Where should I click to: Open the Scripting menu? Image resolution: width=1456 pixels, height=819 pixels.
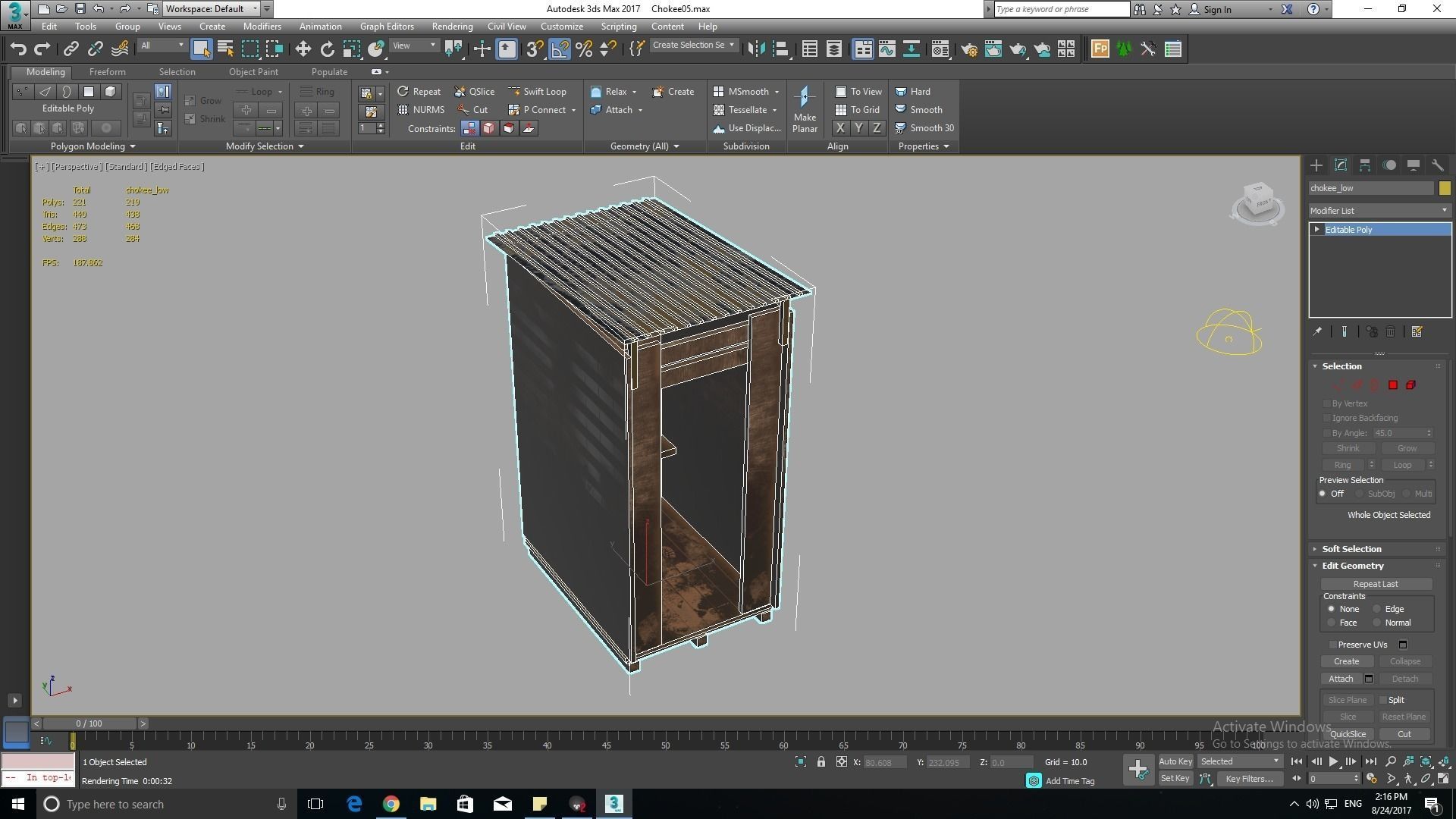619,27
